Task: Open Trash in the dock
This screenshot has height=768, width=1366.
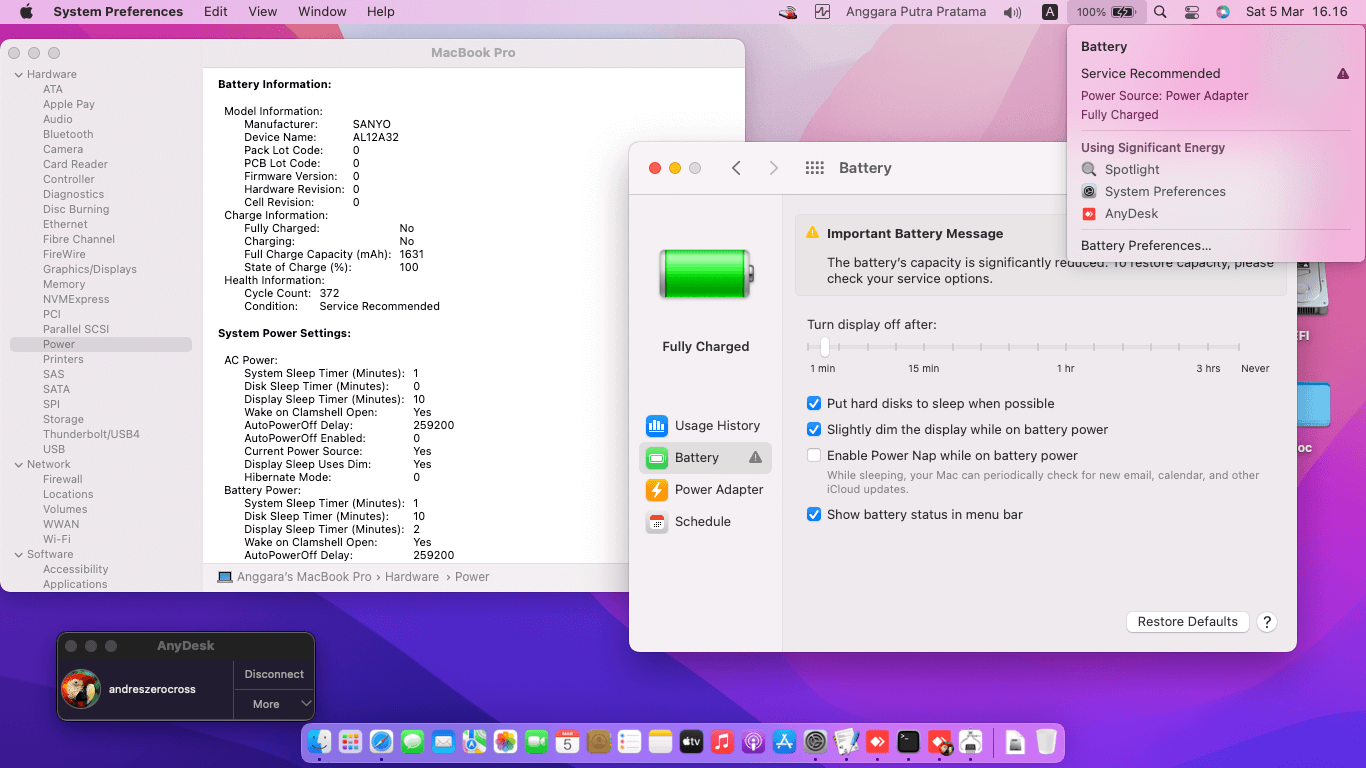Action: pos(1046,741)
